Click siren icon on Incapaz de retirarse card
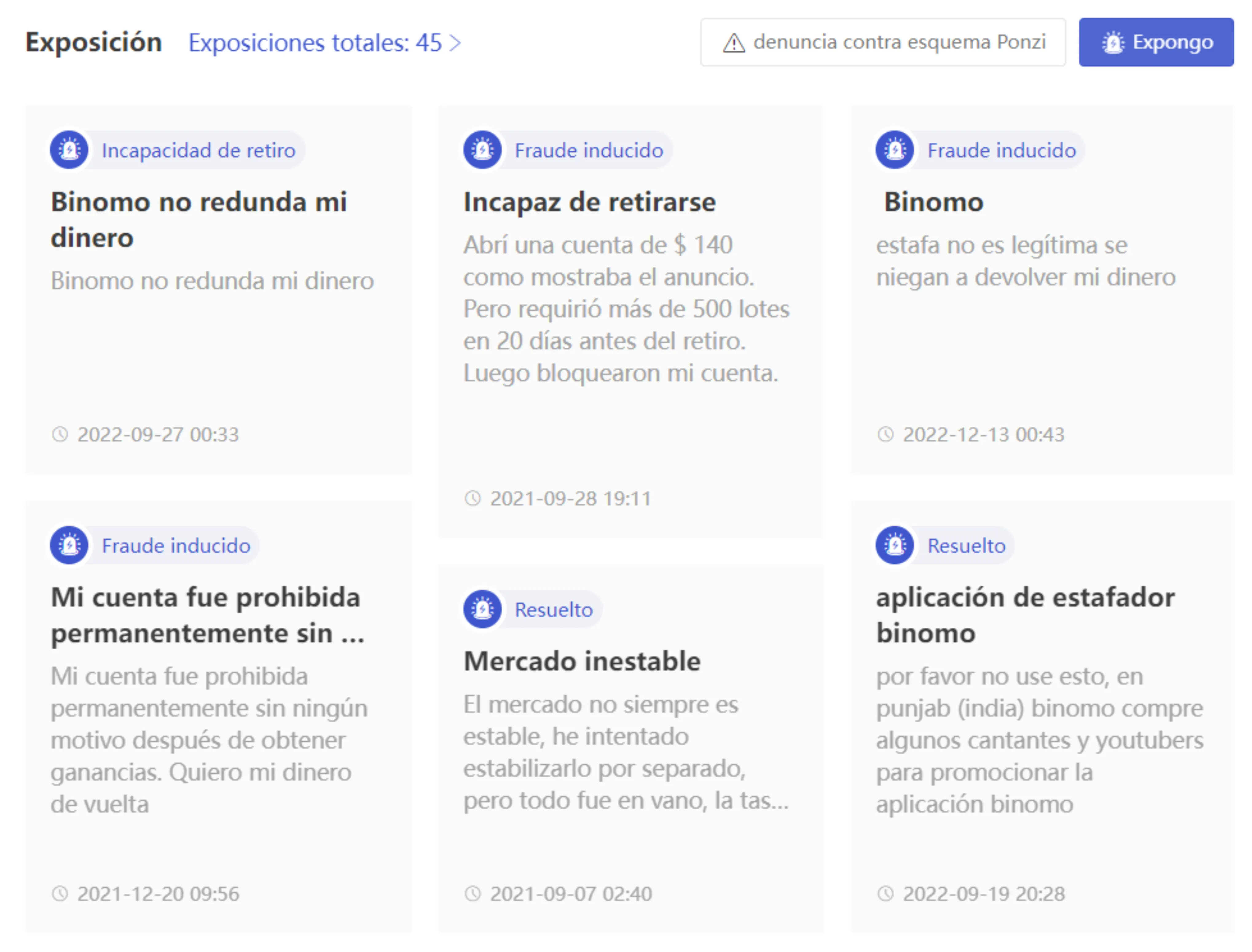 [482, 150]
